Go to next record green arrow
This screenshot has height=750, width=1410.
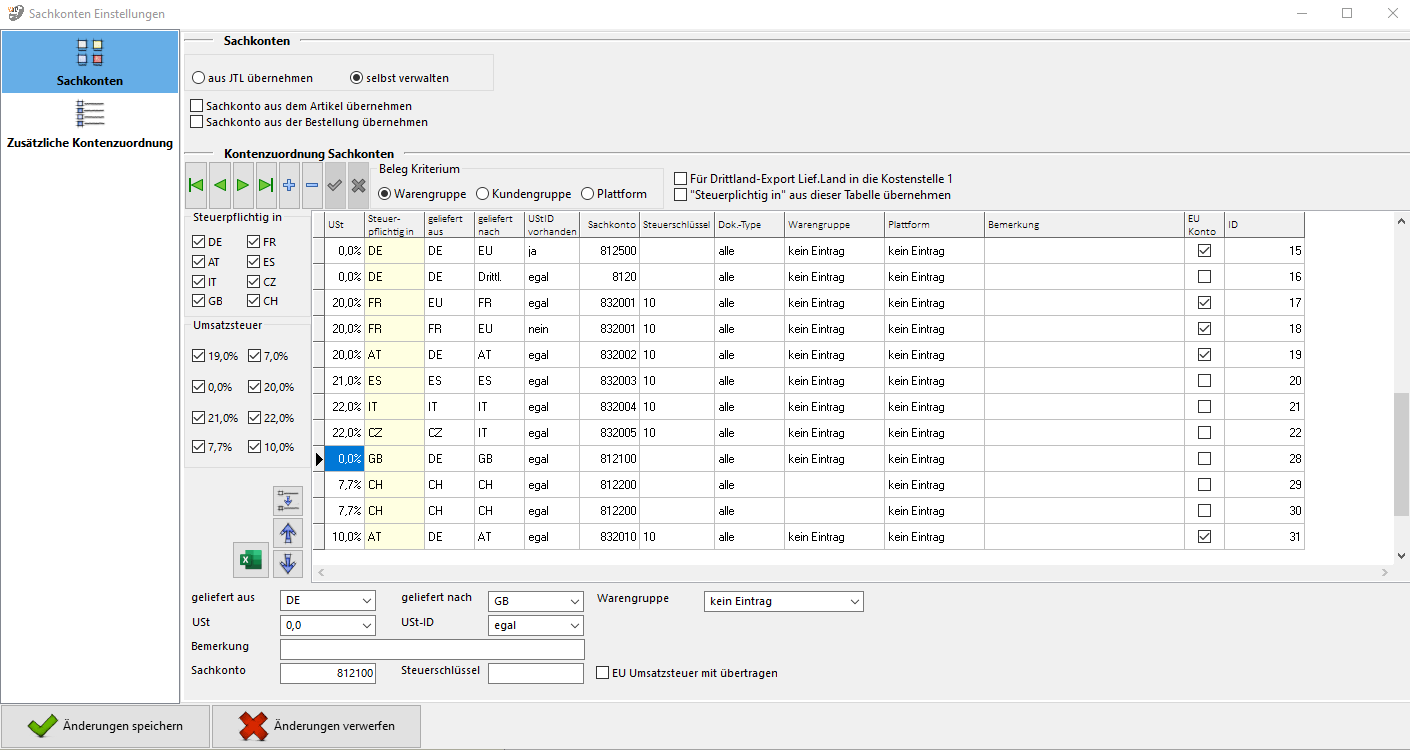pos(242,185)
